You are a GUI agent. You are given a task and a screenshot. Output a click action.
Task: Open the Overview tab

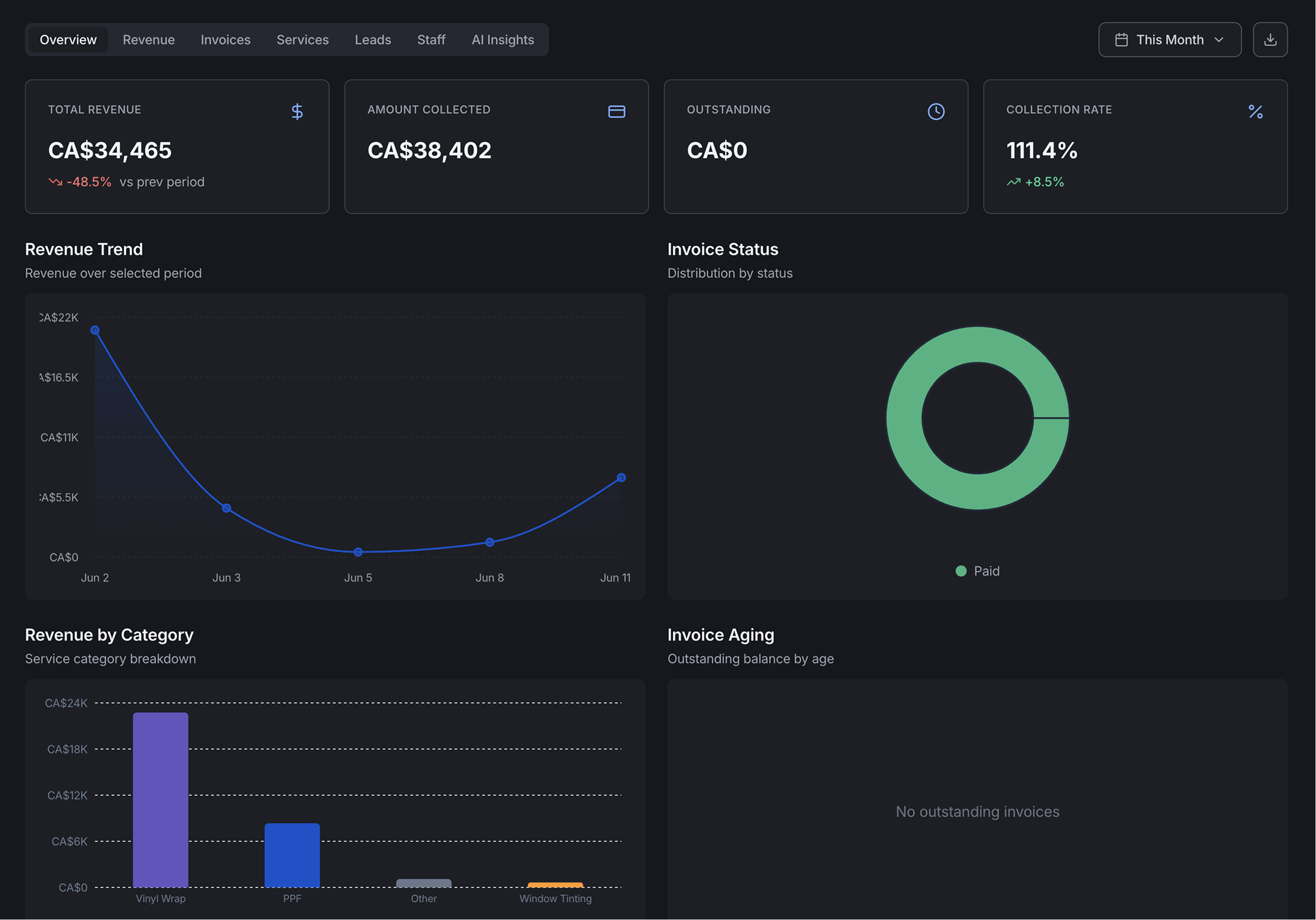tap(68, 40)
